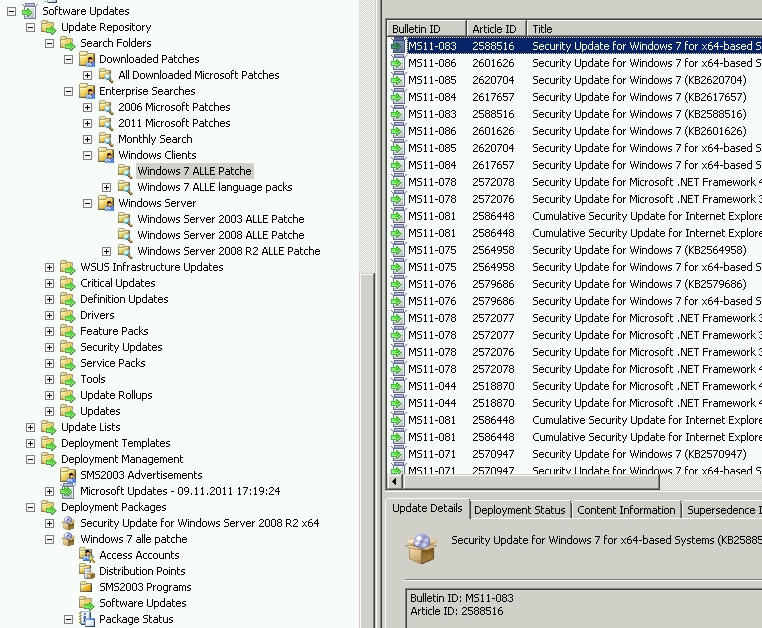Click the Windows 7 alle patche package icon
Image resolution: width=762 pixels, height=628 pixels.
click(69, 540)
